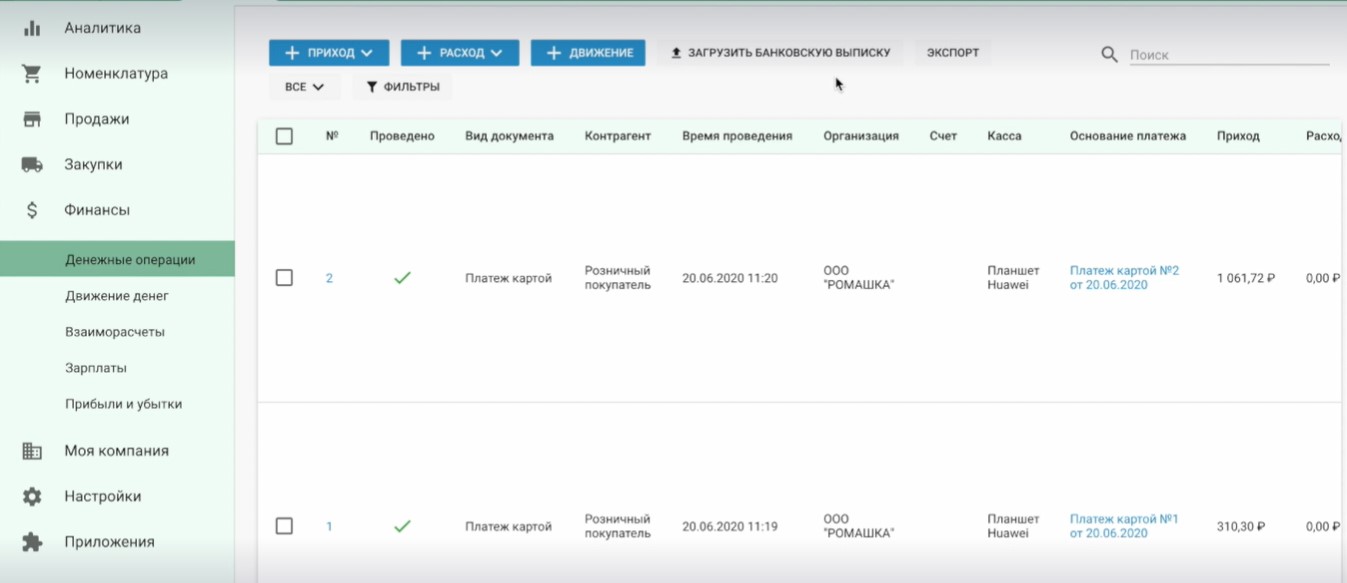Click the gear icon beside Настройки
Viewport: 1347px width, 583px height.
(x=32, y=497)
